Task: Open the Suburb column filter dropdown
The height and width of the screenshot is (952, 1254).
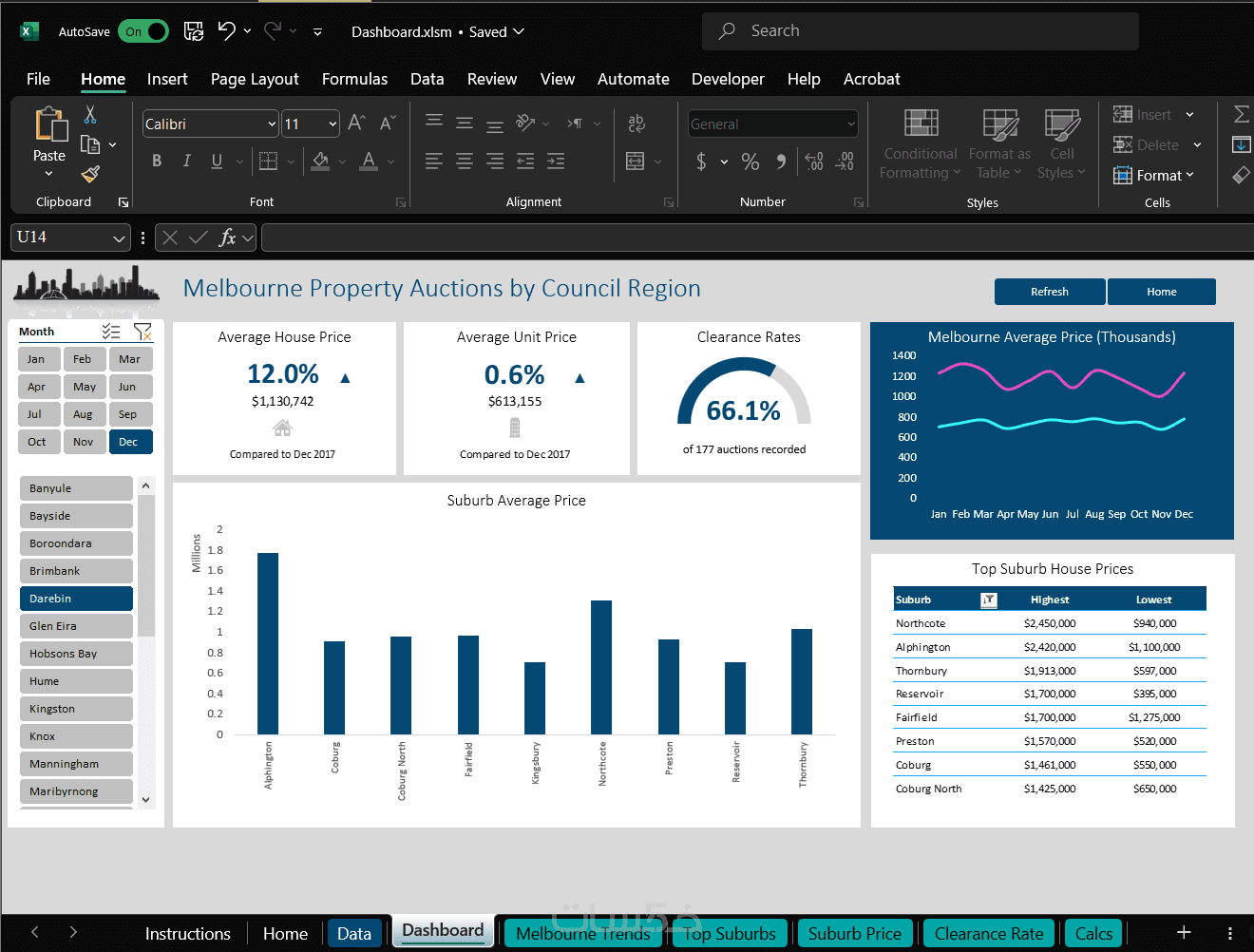Action: coord(989,600)
